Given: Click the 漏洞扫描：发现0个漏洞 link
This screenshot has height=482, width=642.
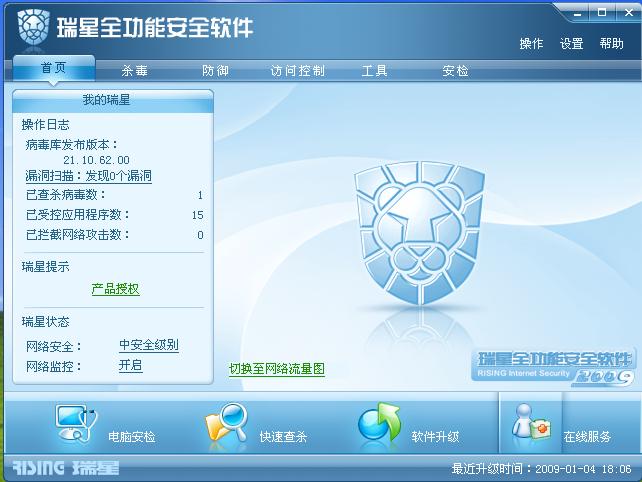Looking at the screenshot, I should 88,176.
